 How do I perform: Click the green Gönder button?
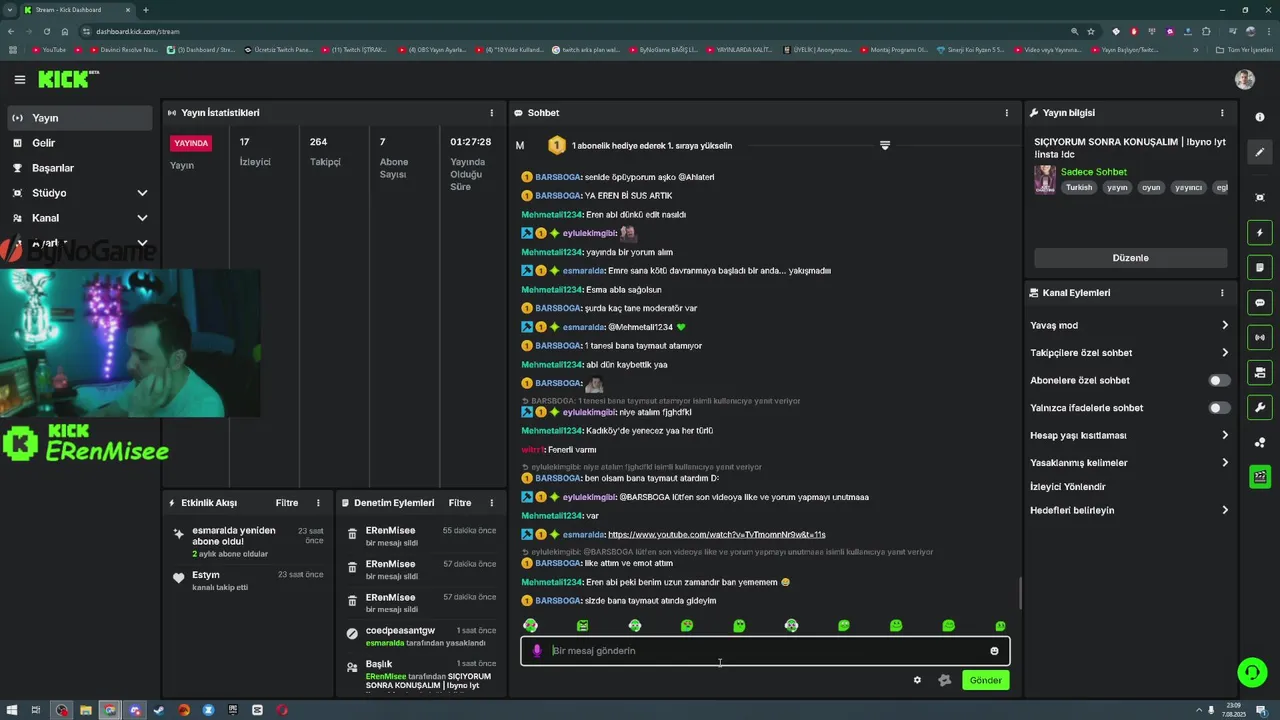click(x=985, y=680)
